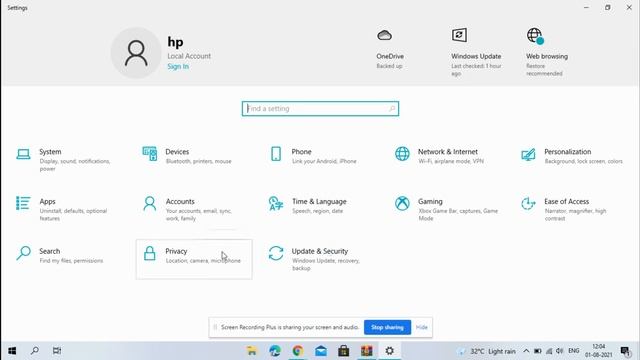Open Microsoft Store from the taskbar

click(344, 351)
